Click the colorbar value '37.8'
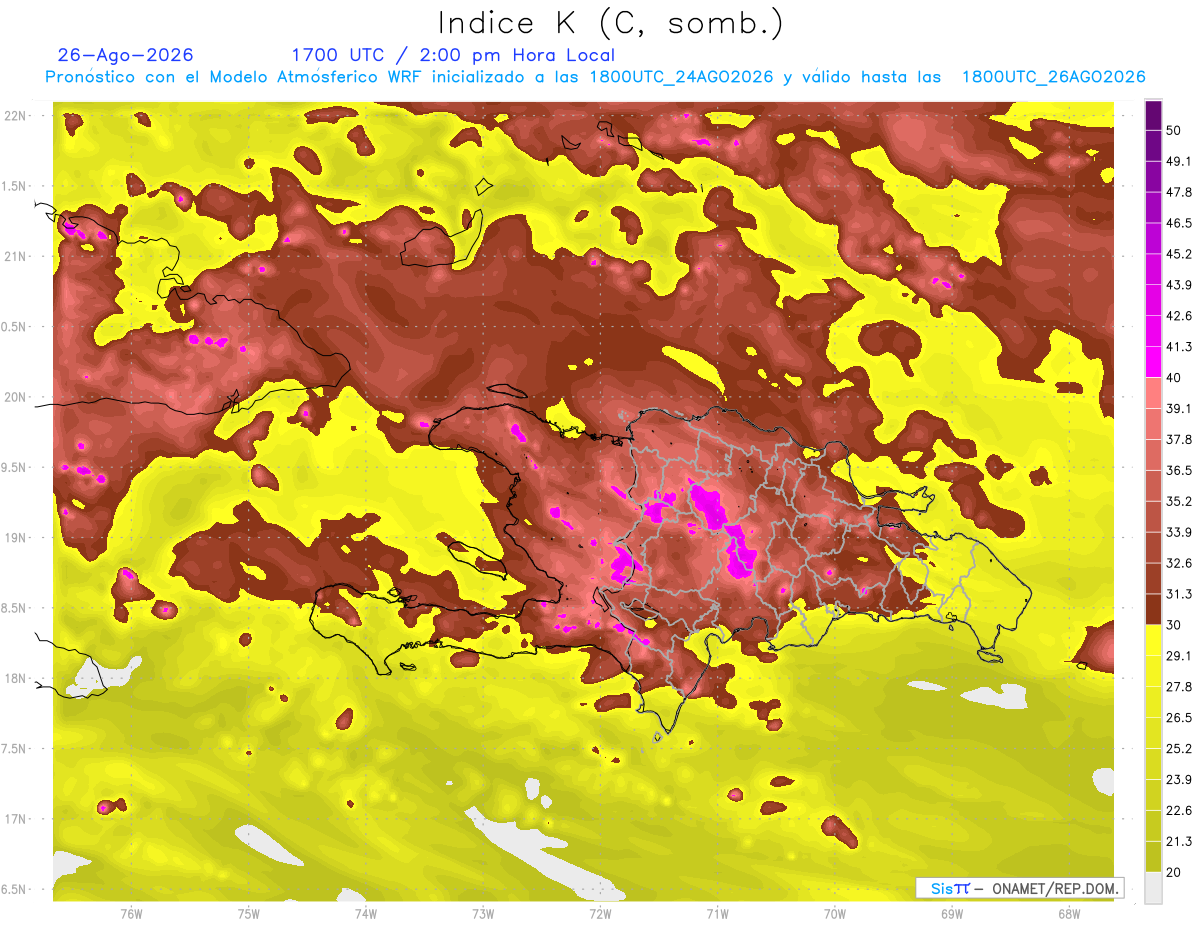Image resolution: width=1200 pixels, height=927 pixels. coord(1179,439)
